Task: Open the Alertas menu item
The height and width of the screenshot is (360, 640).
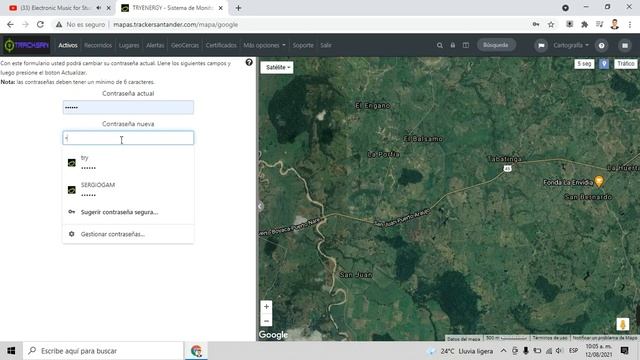Action: (x=155, y=45)
